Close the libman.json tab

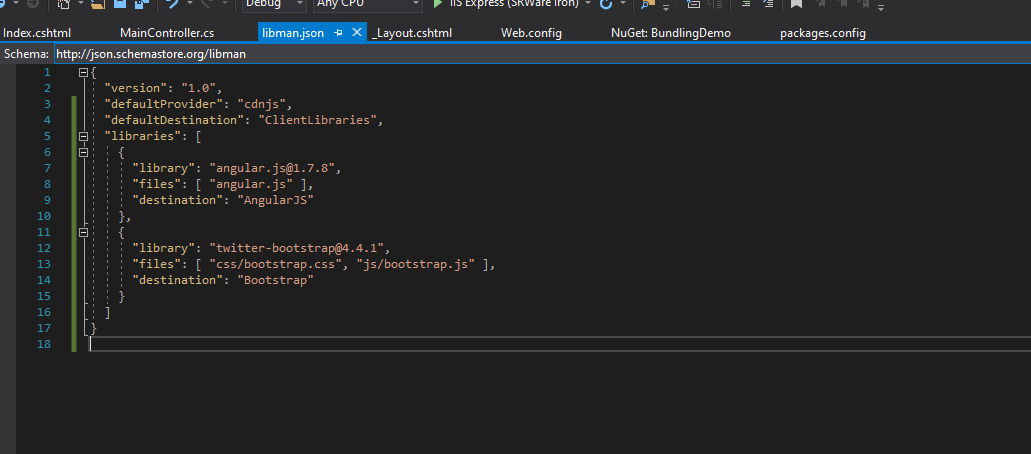[357, 32]
